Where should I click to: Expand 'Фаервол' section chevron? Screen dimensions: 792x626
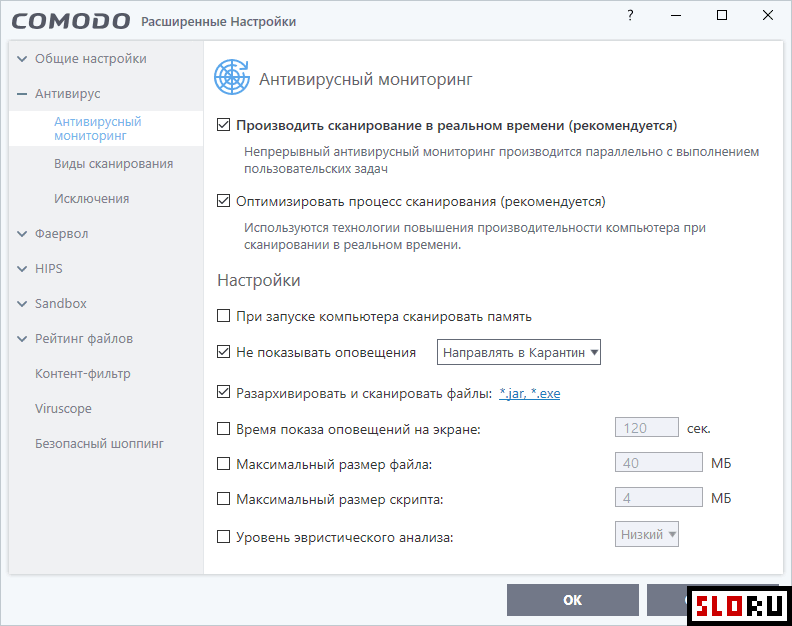click(x=22, y=233)
